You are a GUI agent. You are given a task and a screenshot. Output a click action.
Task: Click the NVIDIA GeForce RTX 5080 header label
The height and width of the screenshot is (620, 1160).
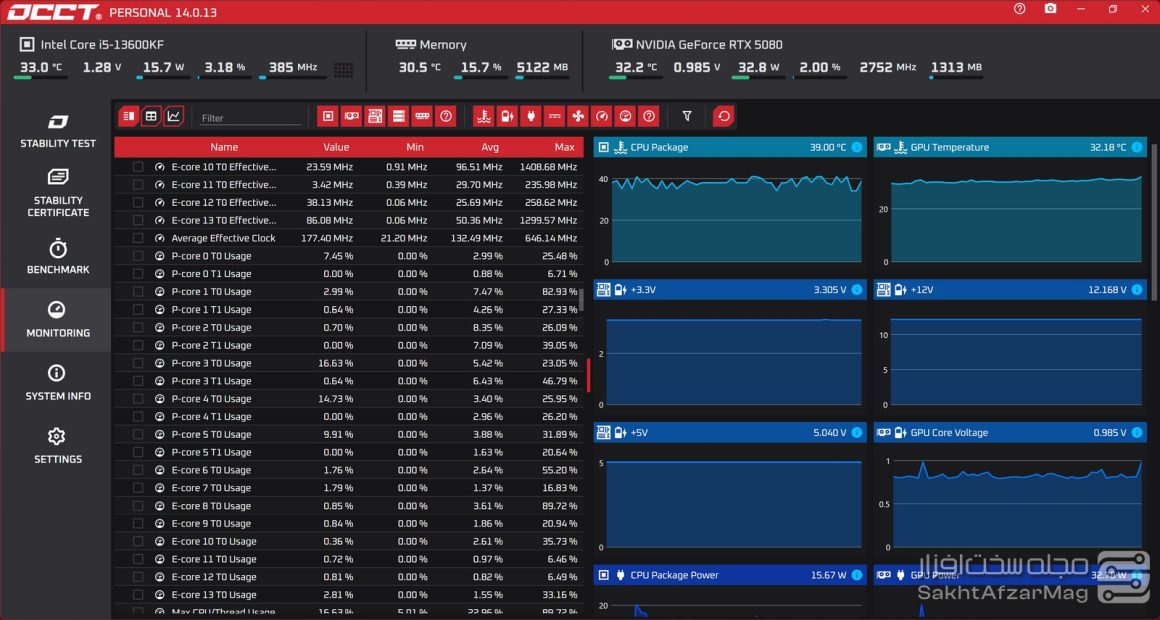(x=709, y=44)
